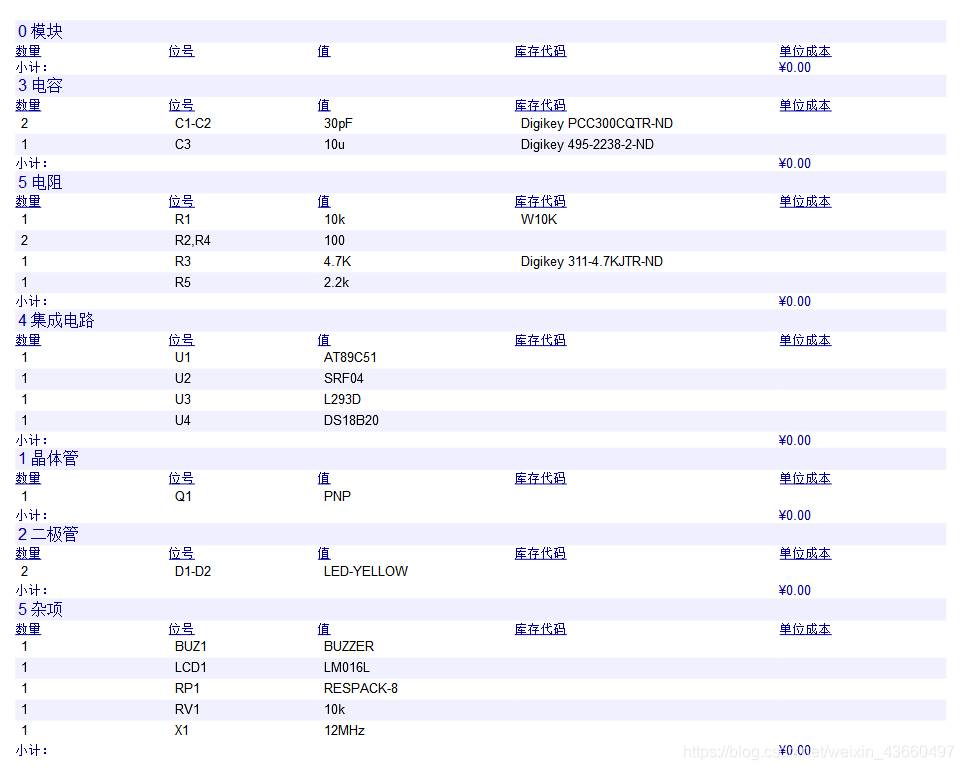
Task: Click the DS18B20 value for U4
Action: (x=351, y=421)
